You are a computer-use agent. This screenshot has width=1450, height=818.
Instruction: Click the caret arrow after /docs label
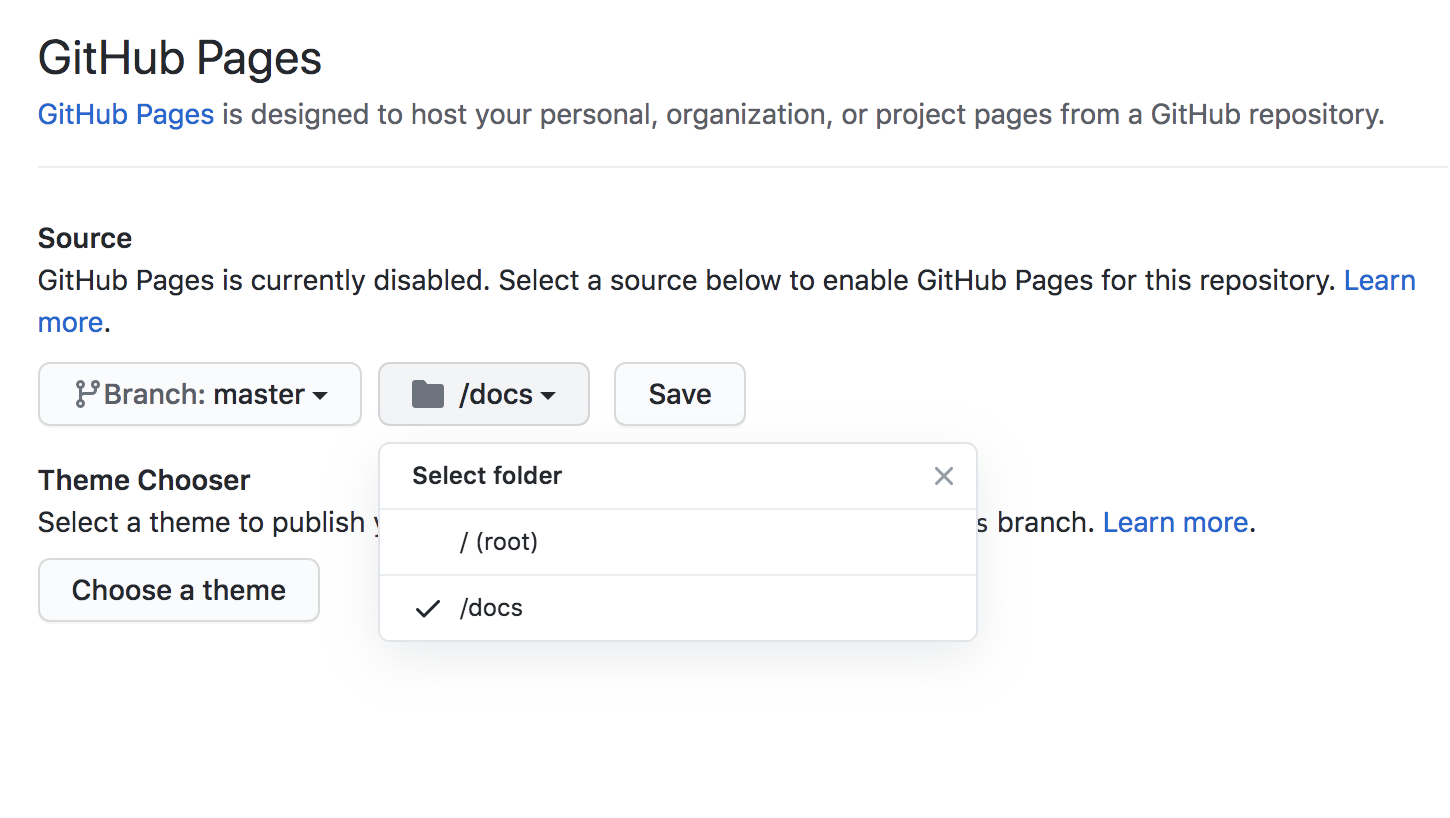[548, 396]
